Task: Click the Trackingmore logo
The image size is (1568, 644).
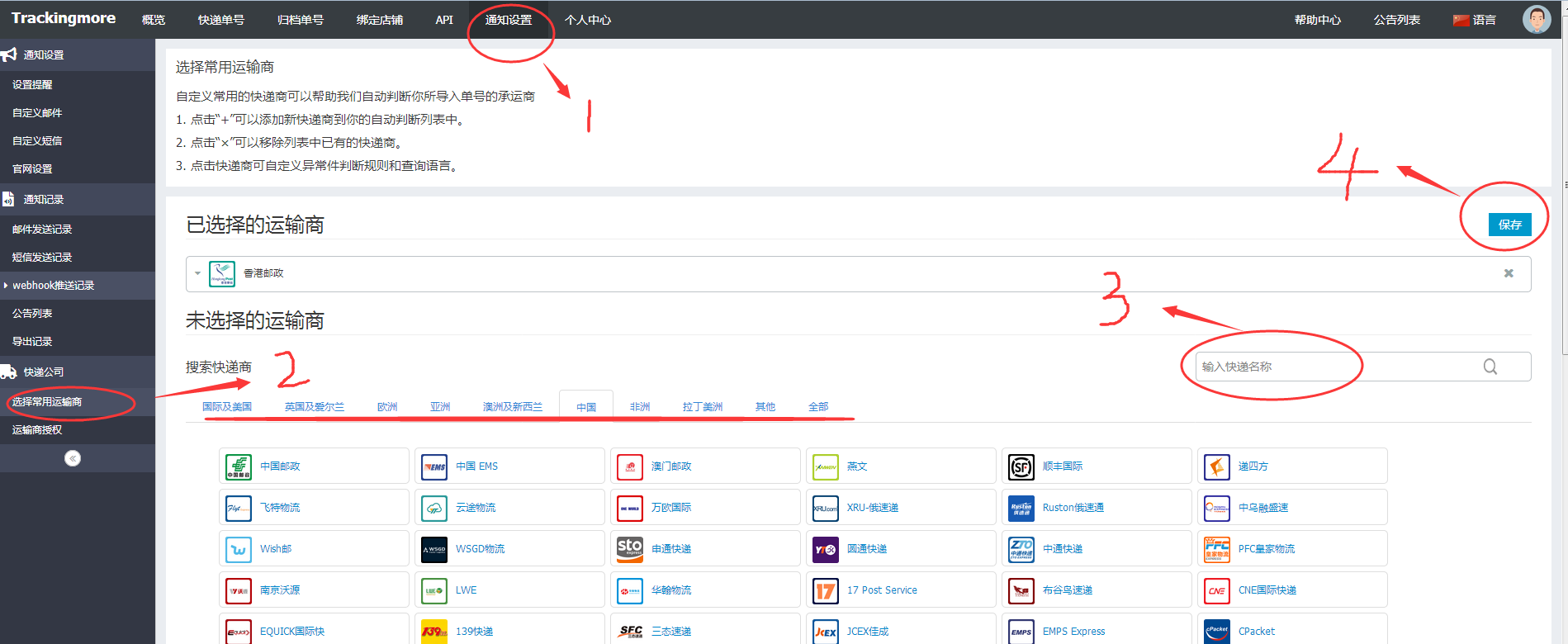Action: [x=64, y=18]
